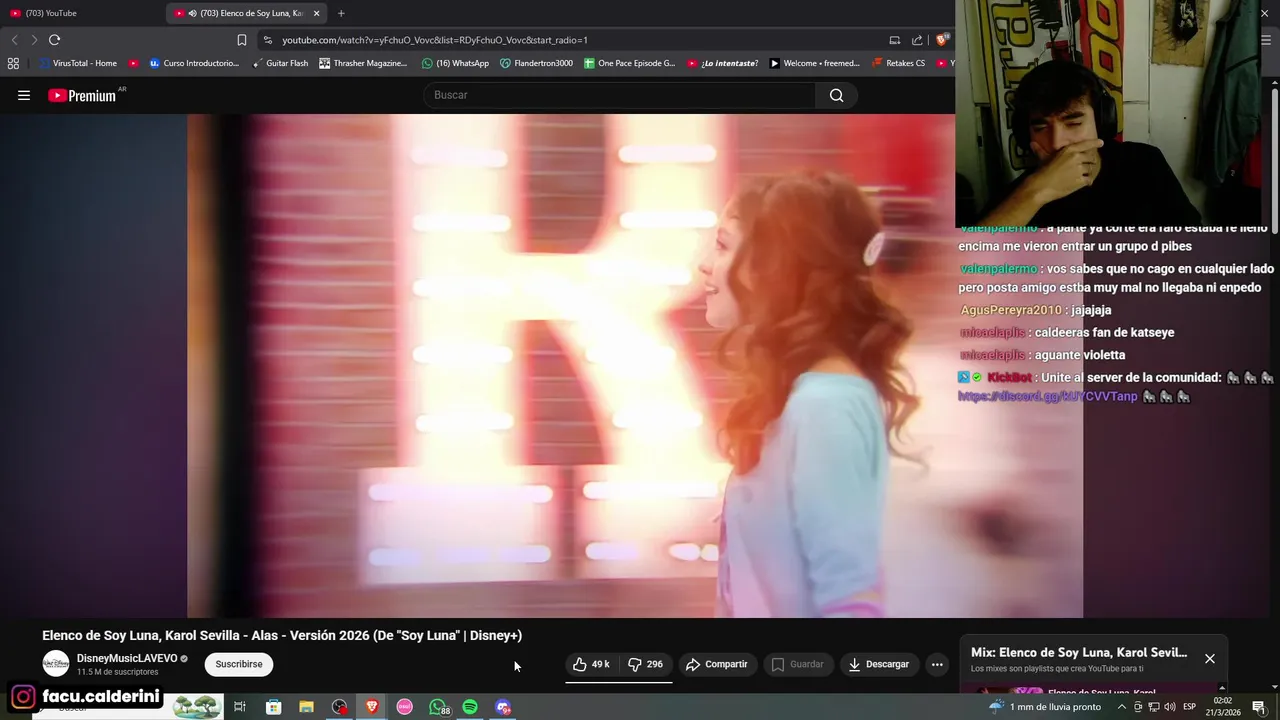Viewport: 1280px width, 720px height.
Task: Open Brave Shields lion icon
Action: 941,40
